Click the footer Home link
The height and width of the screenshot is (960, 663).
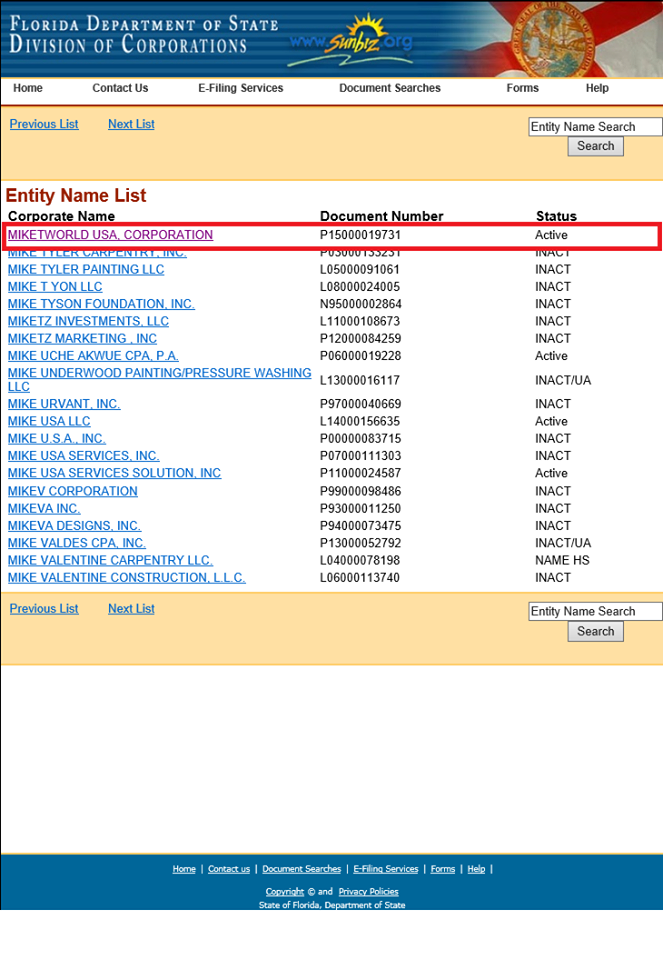point(184,869)
